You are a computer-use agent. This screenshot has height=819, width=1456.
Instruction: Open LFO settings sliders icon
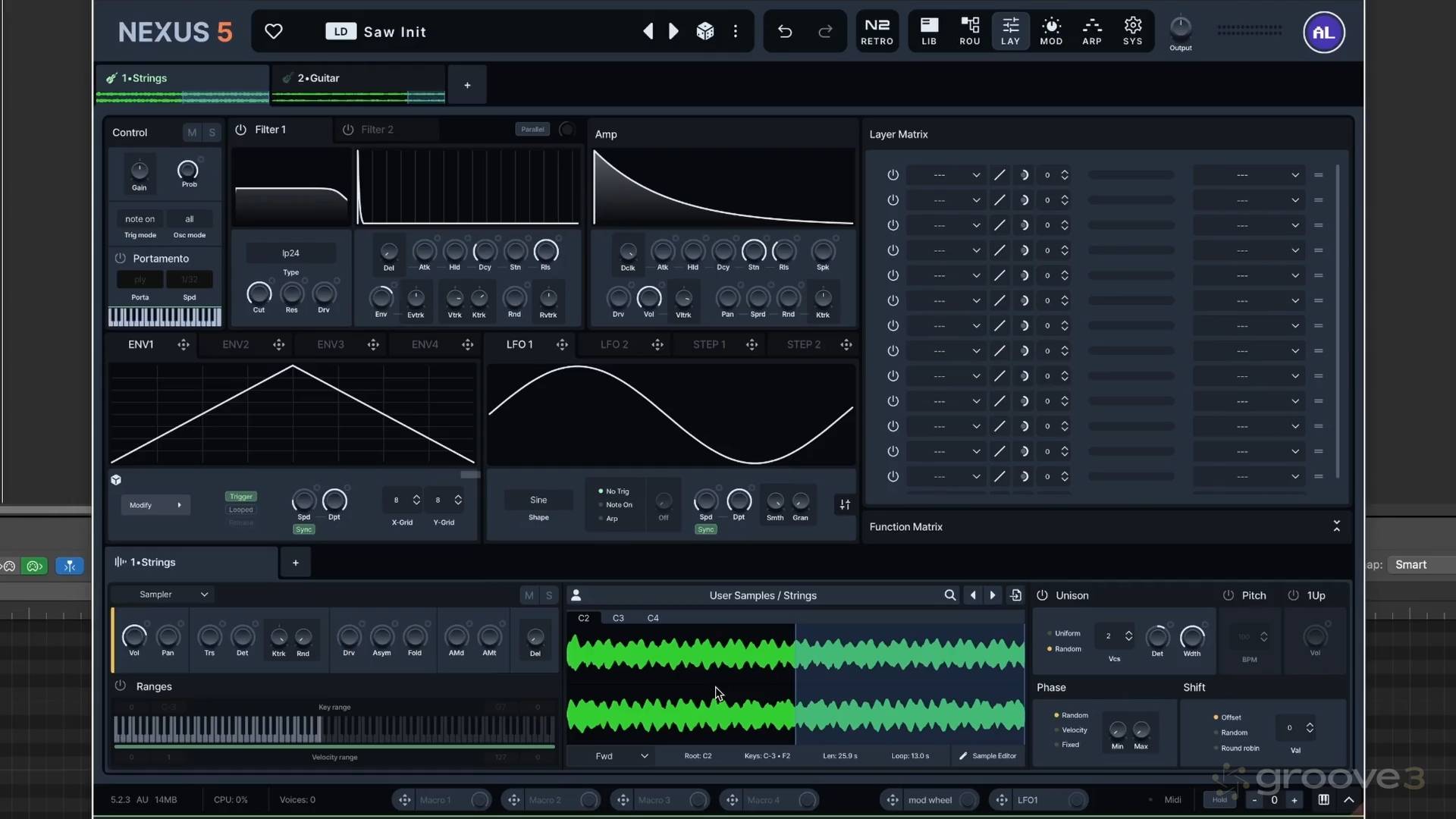845,504
